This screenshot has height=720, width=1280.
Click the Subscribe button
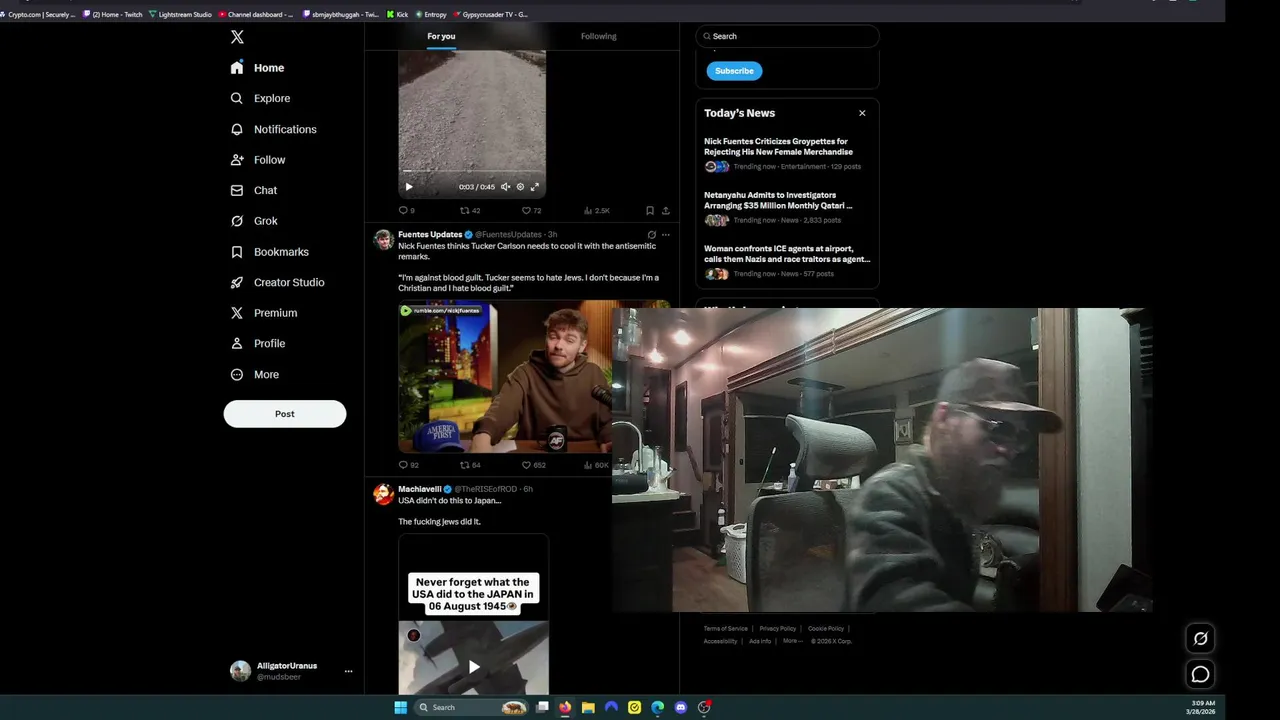point(734,71)
